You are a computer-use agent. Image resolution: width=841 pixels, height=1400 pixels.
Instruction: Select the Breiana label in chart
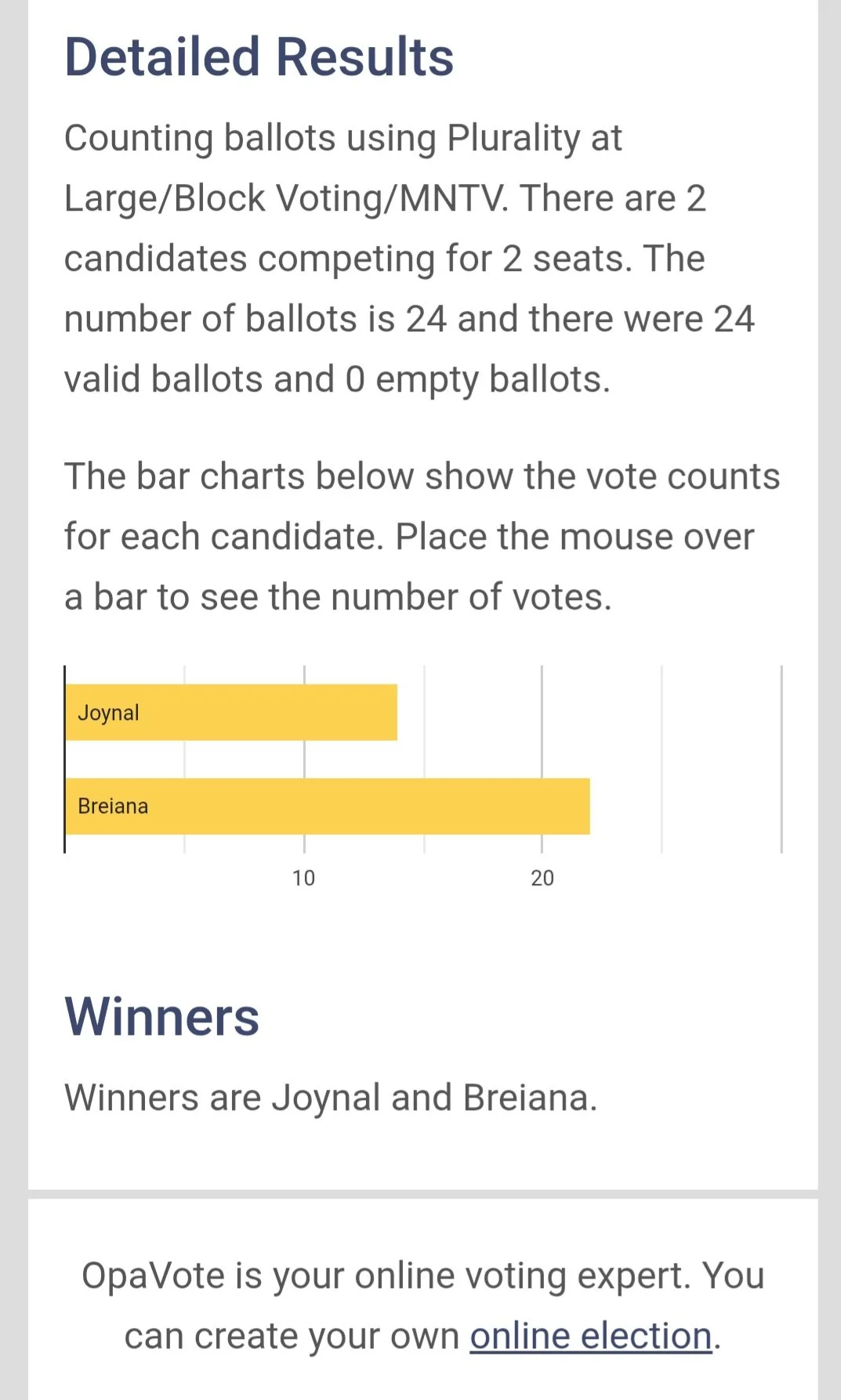(x=113, y=806)
